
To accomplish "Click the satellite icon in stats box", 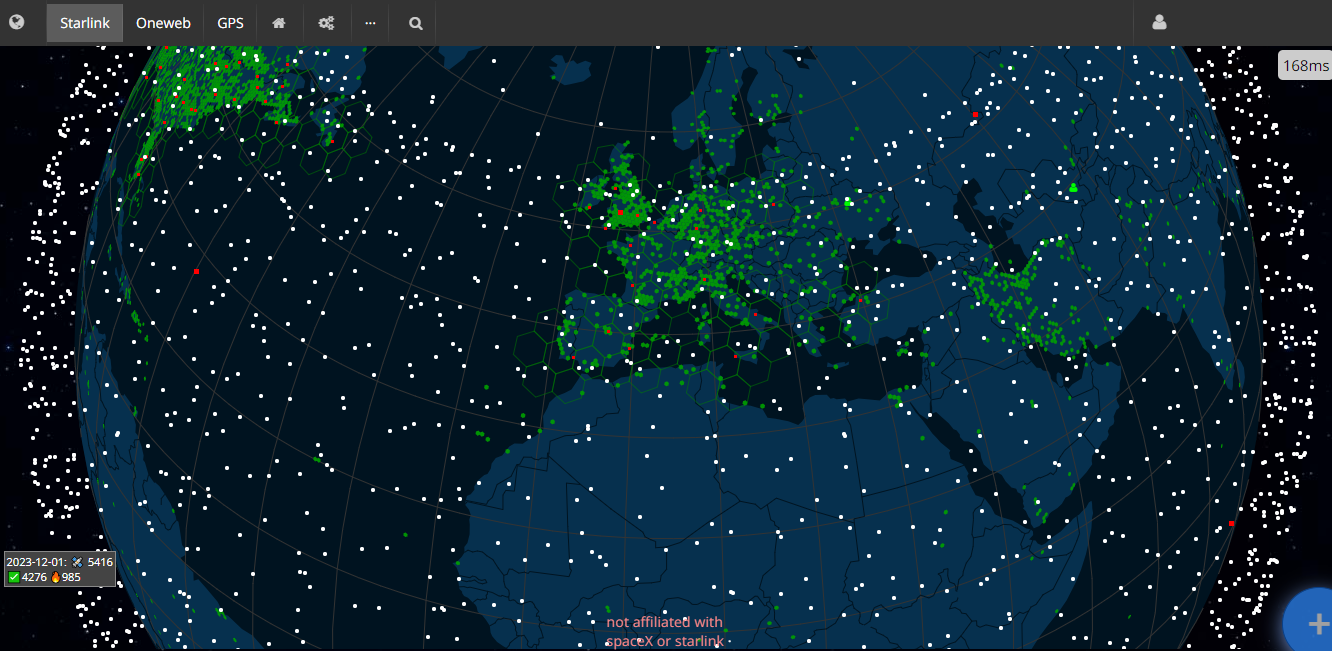I will (77, 562).
